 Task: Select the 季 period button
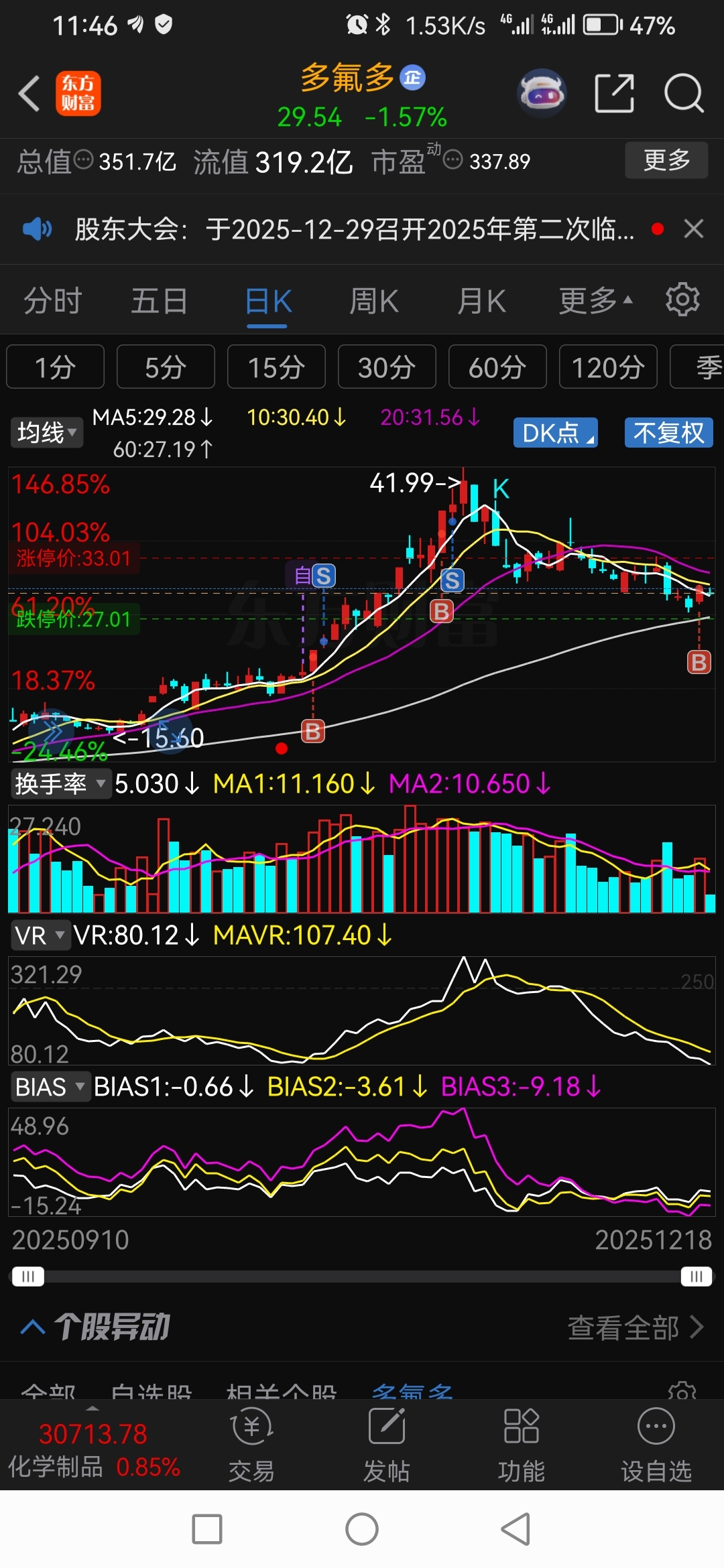pos(697,367)
